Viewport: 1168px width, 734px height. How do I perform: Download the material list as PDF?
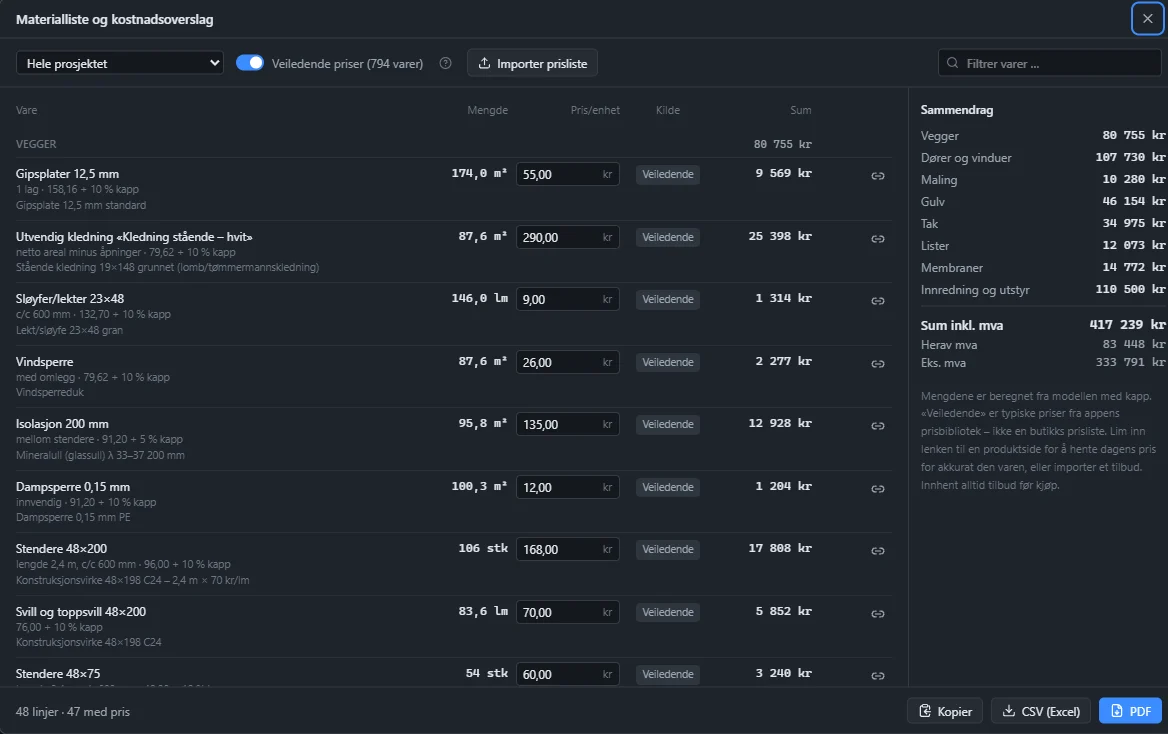pos(1130,711)
